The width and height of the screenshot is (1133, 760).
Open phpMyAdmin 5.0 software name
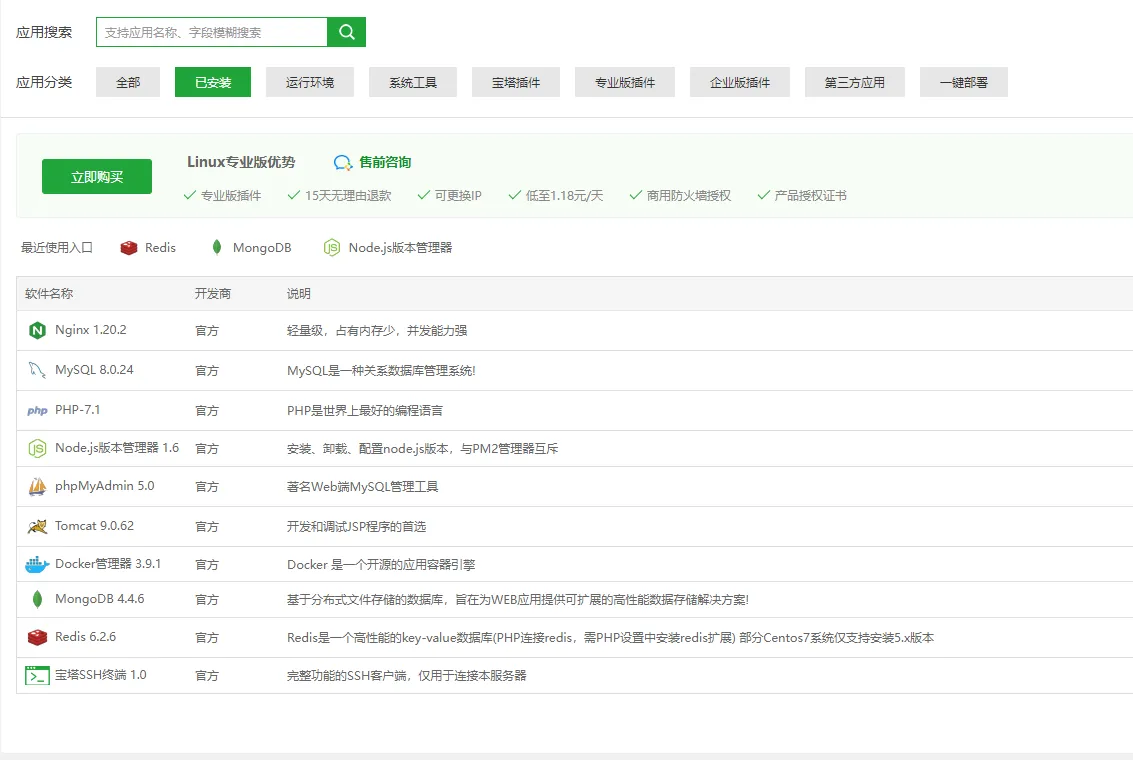[105, 486]
